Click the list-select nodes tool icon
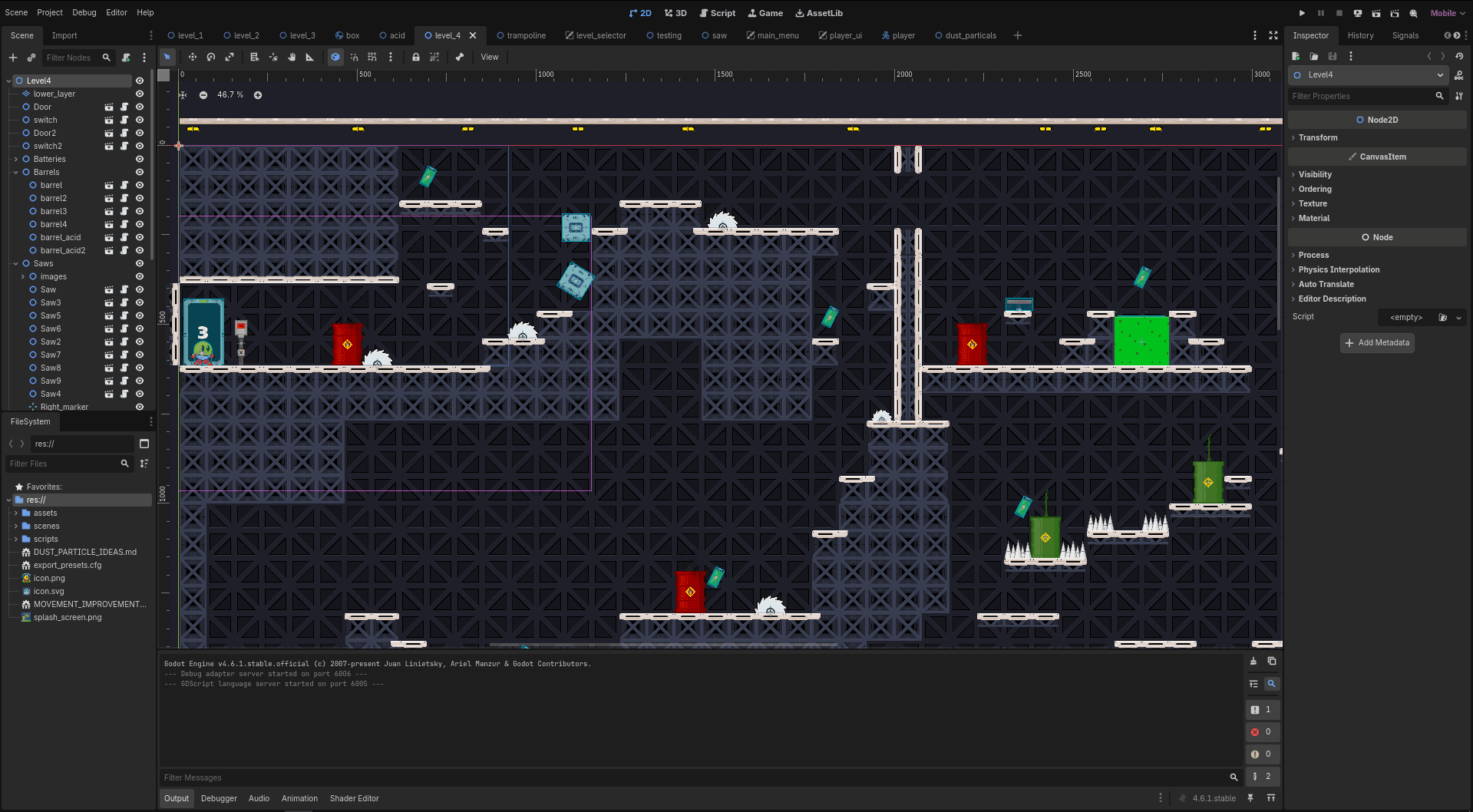This screenshot has height=812, width=1473. (254, 57)
